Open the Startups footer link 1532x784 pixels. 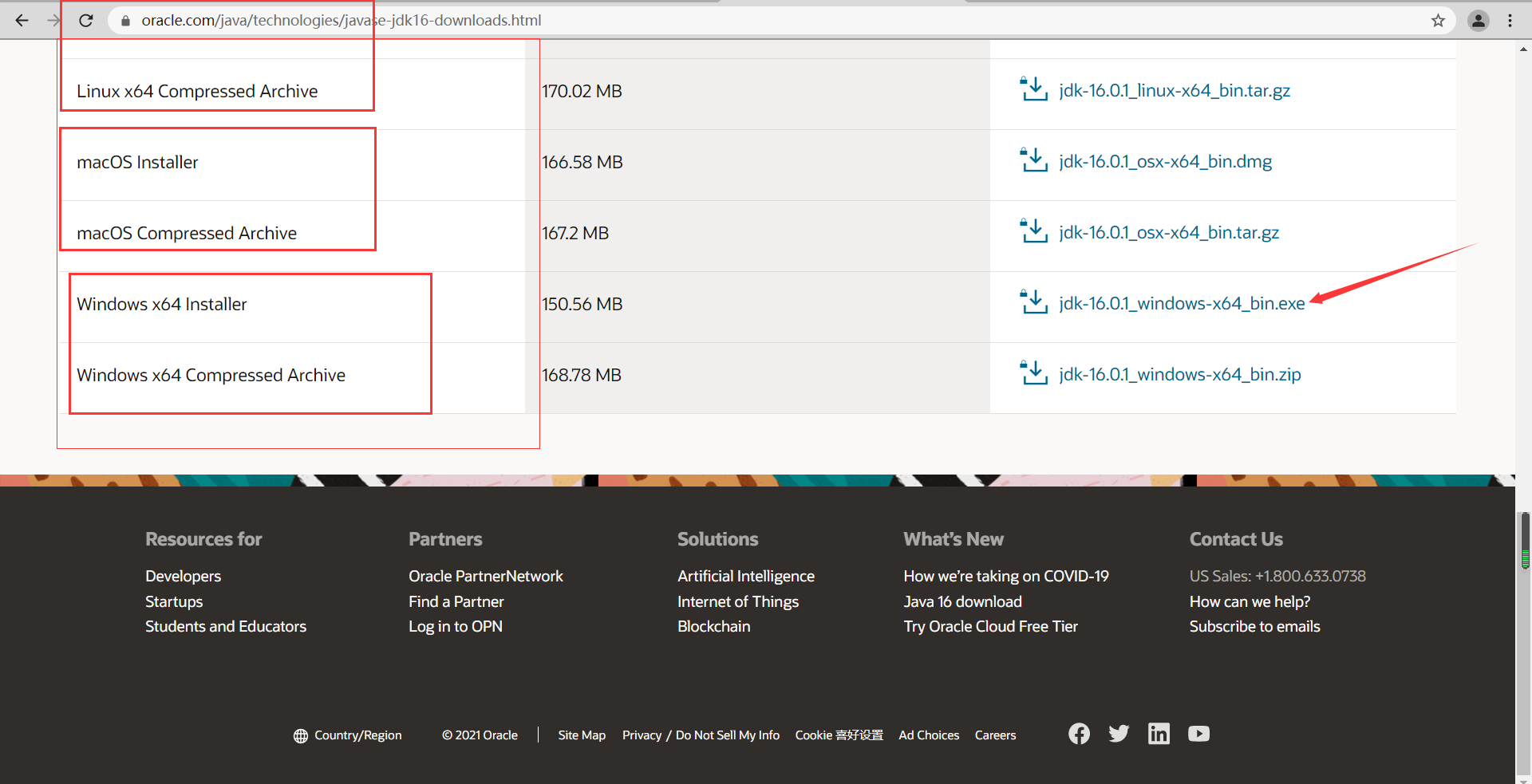174,601
